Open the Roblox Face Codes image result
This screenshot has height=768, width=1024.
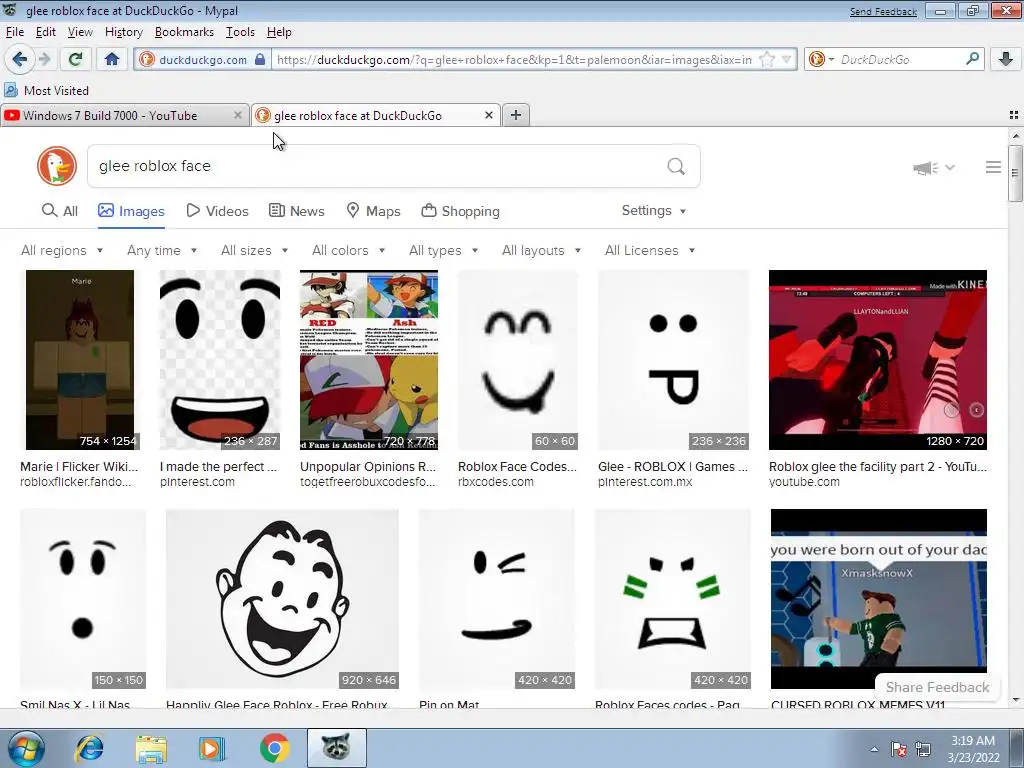pos(518,360)
